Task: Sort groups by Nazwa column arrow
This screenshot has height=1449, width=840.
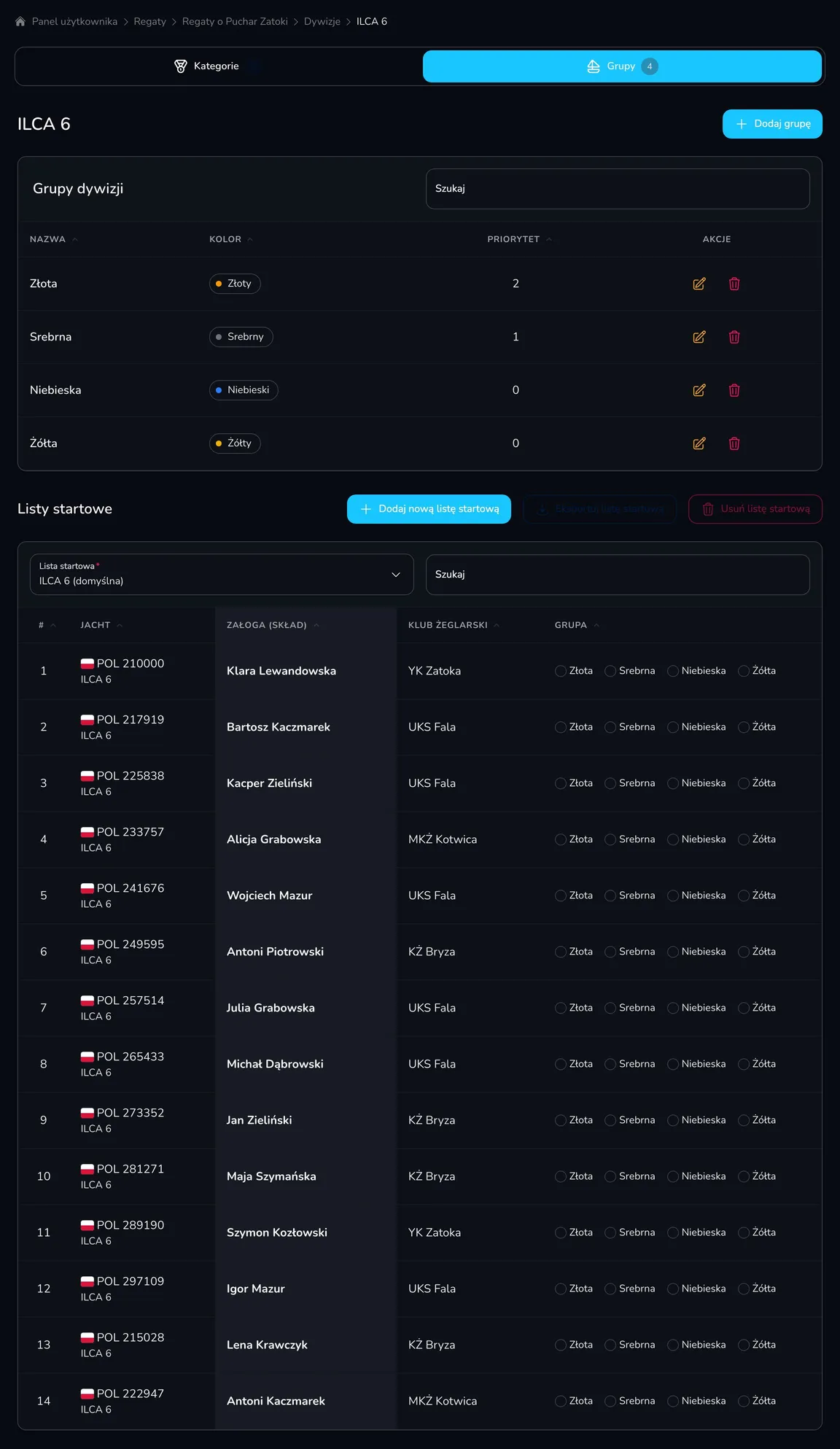Action: click(75, 239)
